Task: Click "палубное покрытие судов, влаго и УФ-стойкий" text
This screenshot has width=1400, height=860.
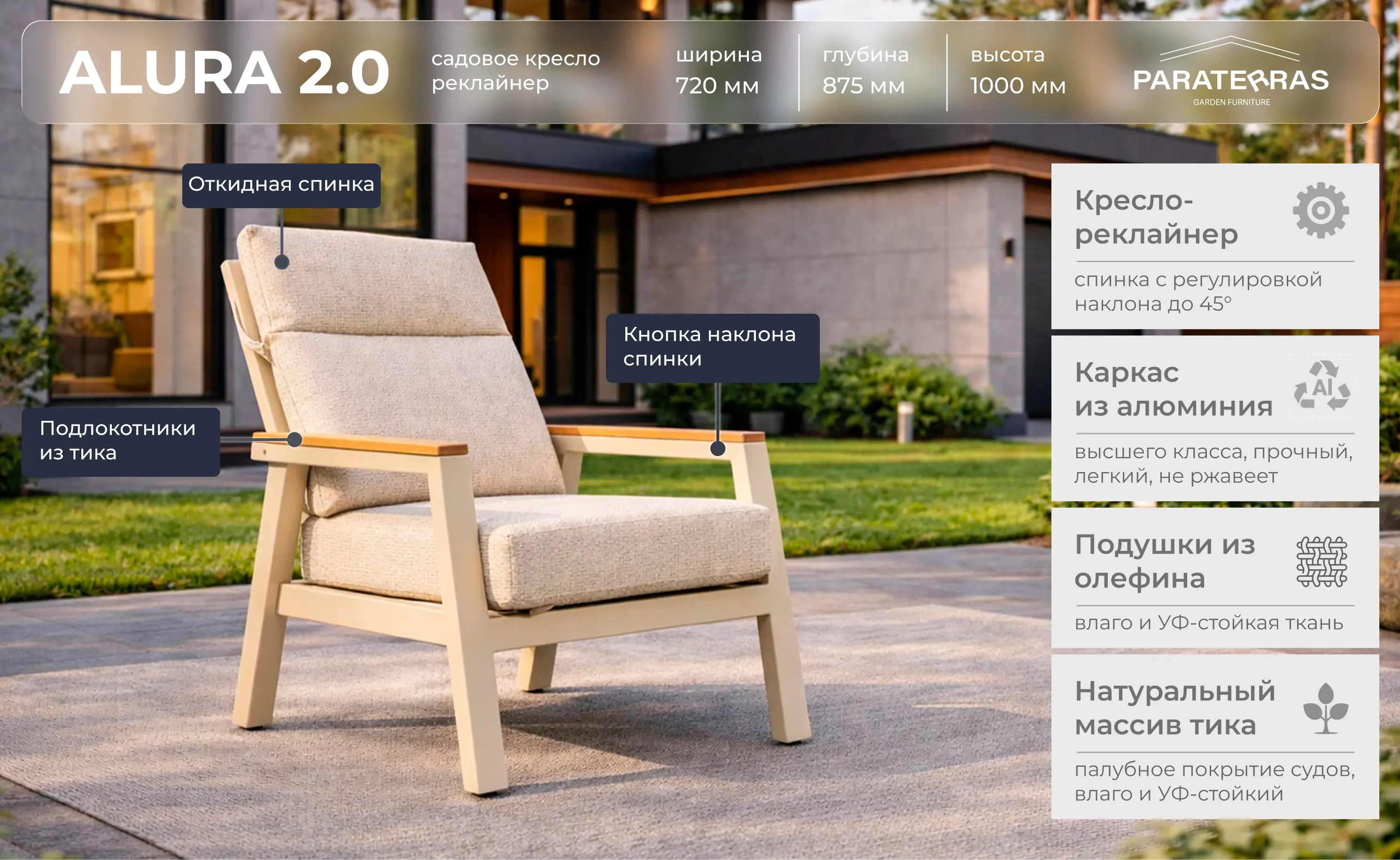Action: 1214,782
